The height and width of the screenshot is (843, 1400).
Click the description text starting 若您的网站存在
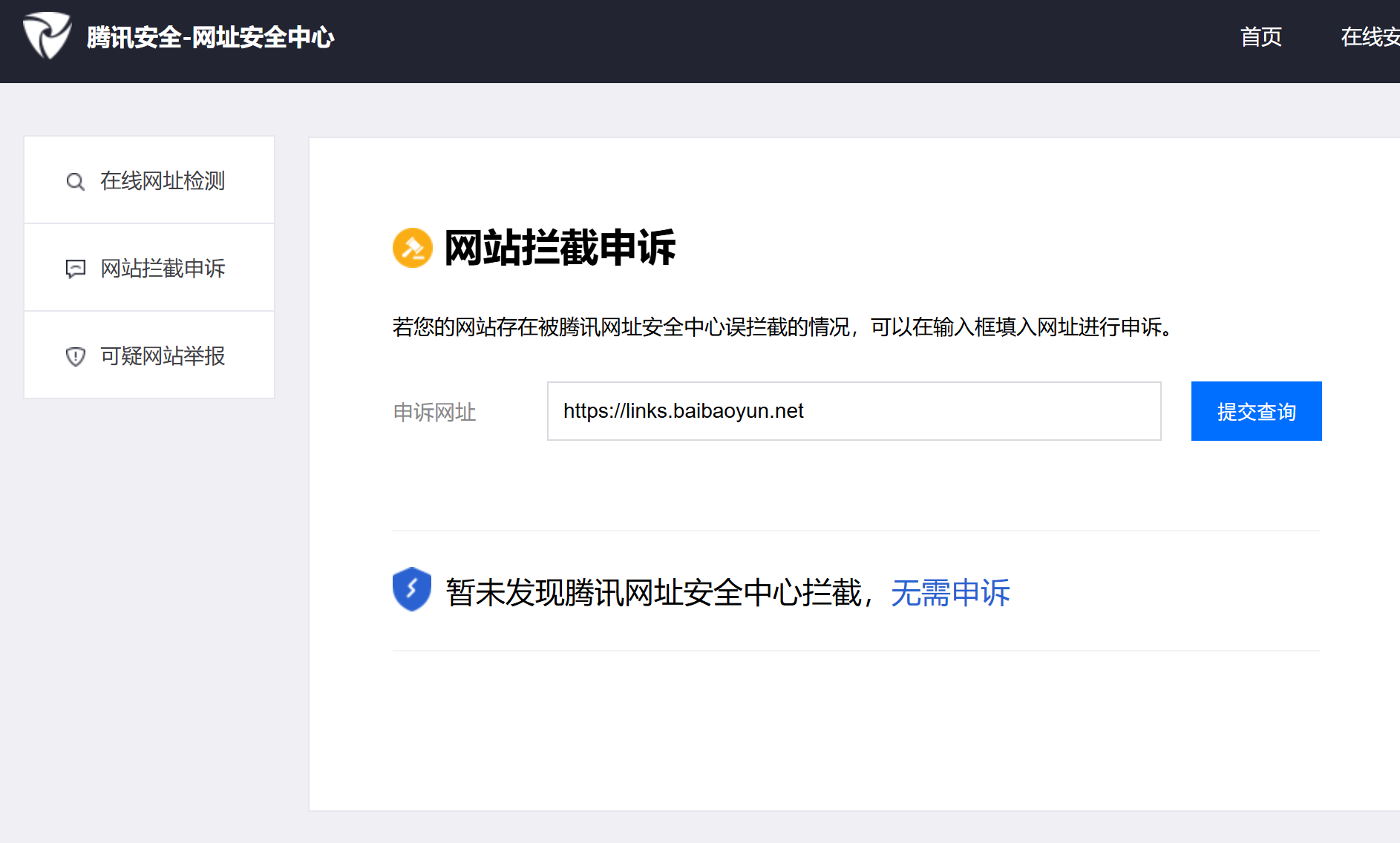coord(782,327)
